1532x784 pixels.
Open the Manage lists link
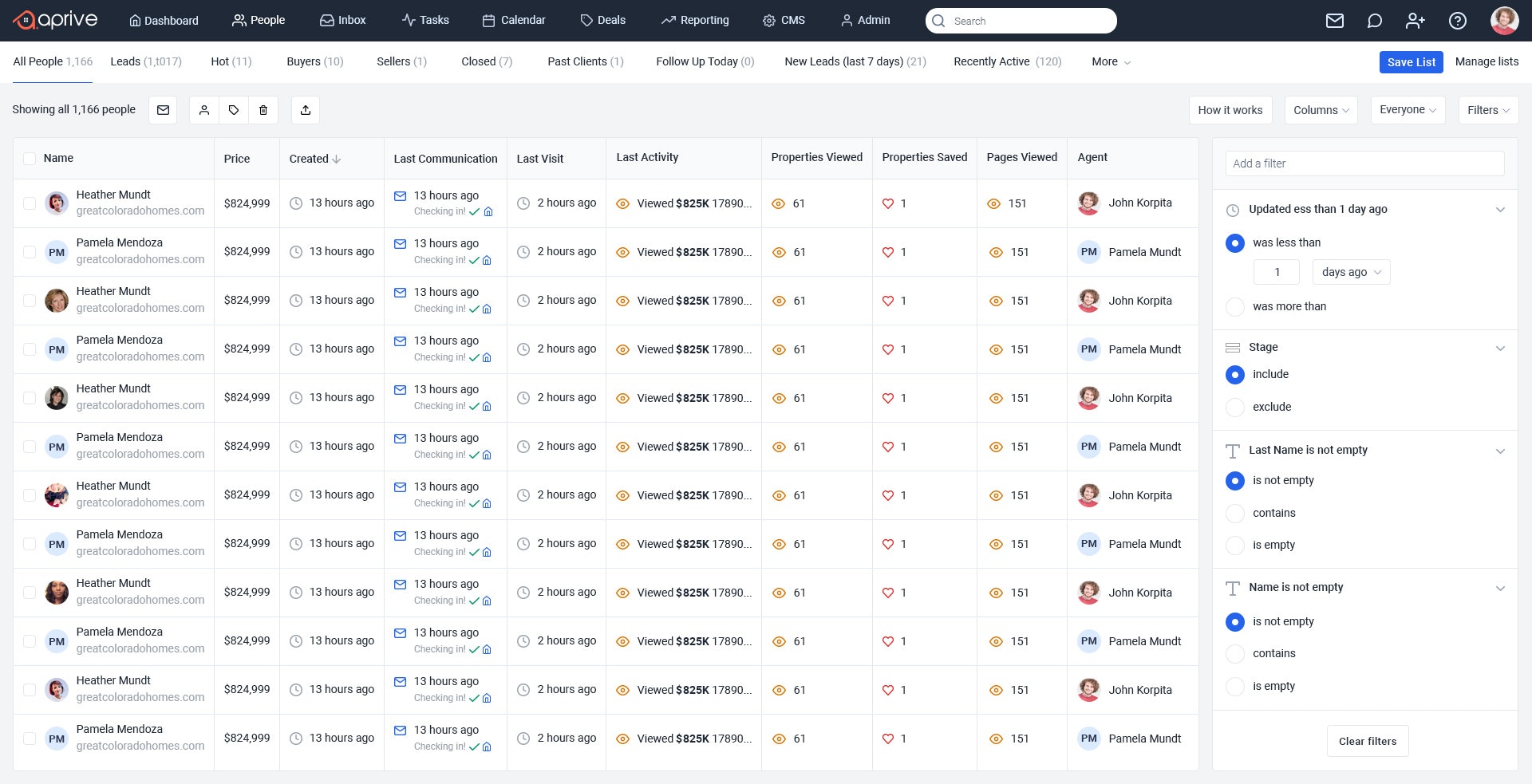click(1487, 62)
